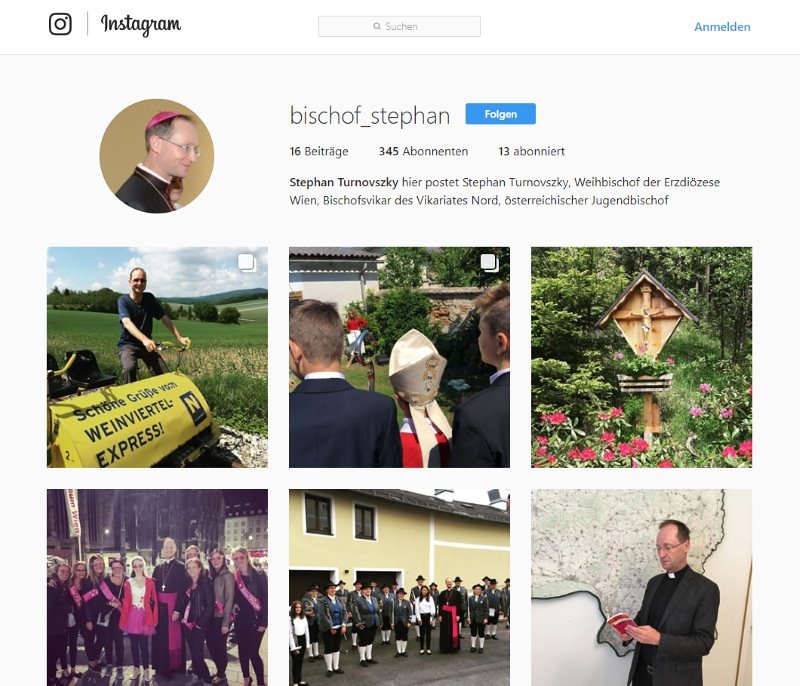Open the brass band in front of yellow house
The height and width of the screenshot is (686, 800).
point(399,588)
